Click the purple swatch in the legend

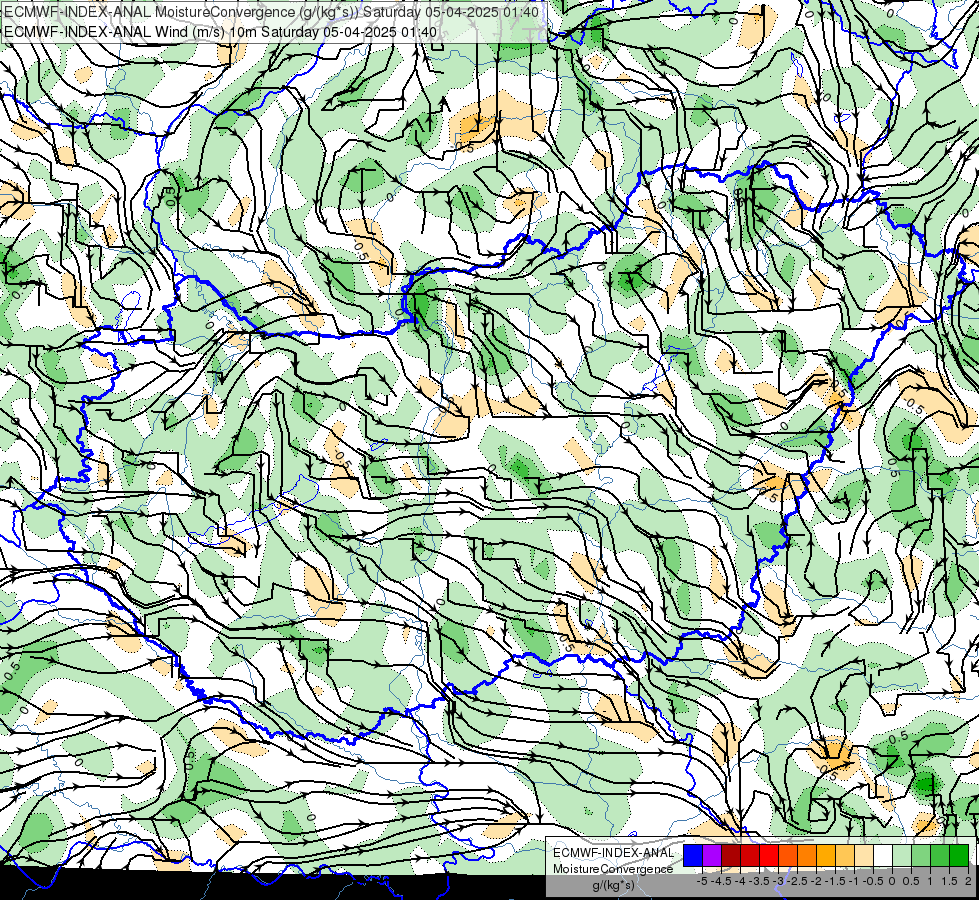[x=712, y=856]
